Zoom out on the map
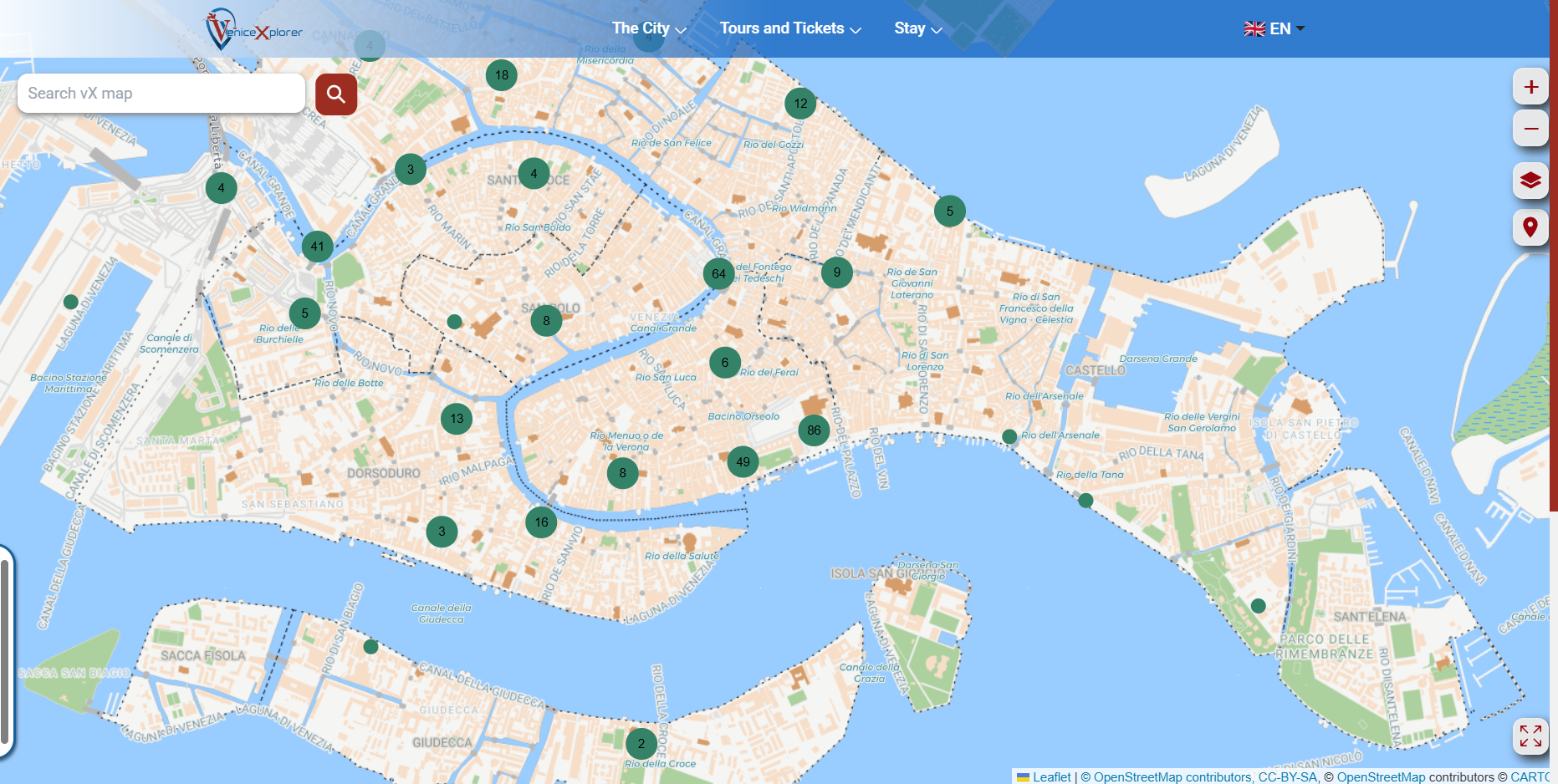The width and height of the screenshot is (1558, 784). tap(1530, 129)
